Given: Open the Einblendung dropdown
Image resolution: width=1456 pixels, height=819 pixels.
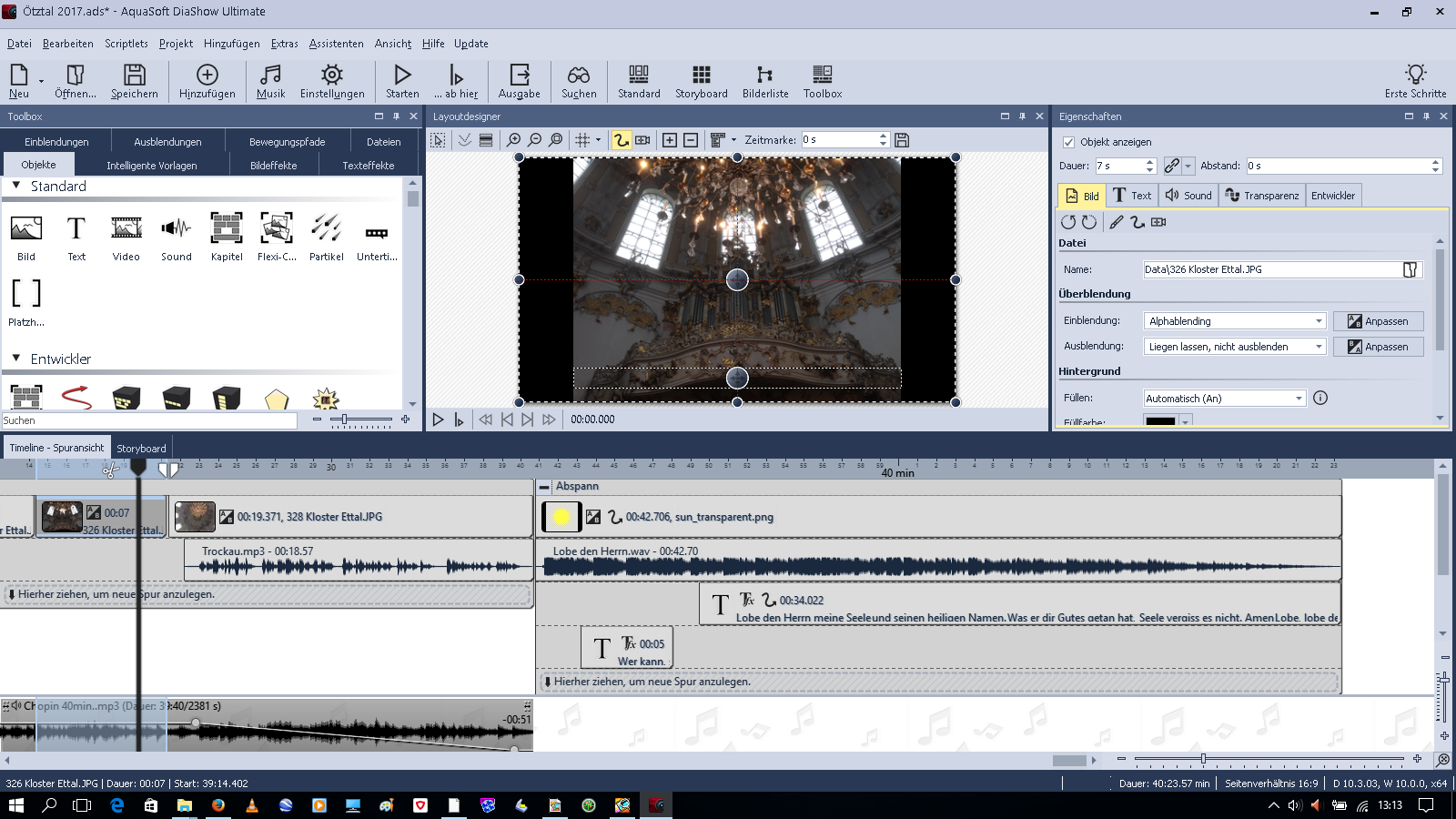Looking at the screenshot, I should (1233, 321).
